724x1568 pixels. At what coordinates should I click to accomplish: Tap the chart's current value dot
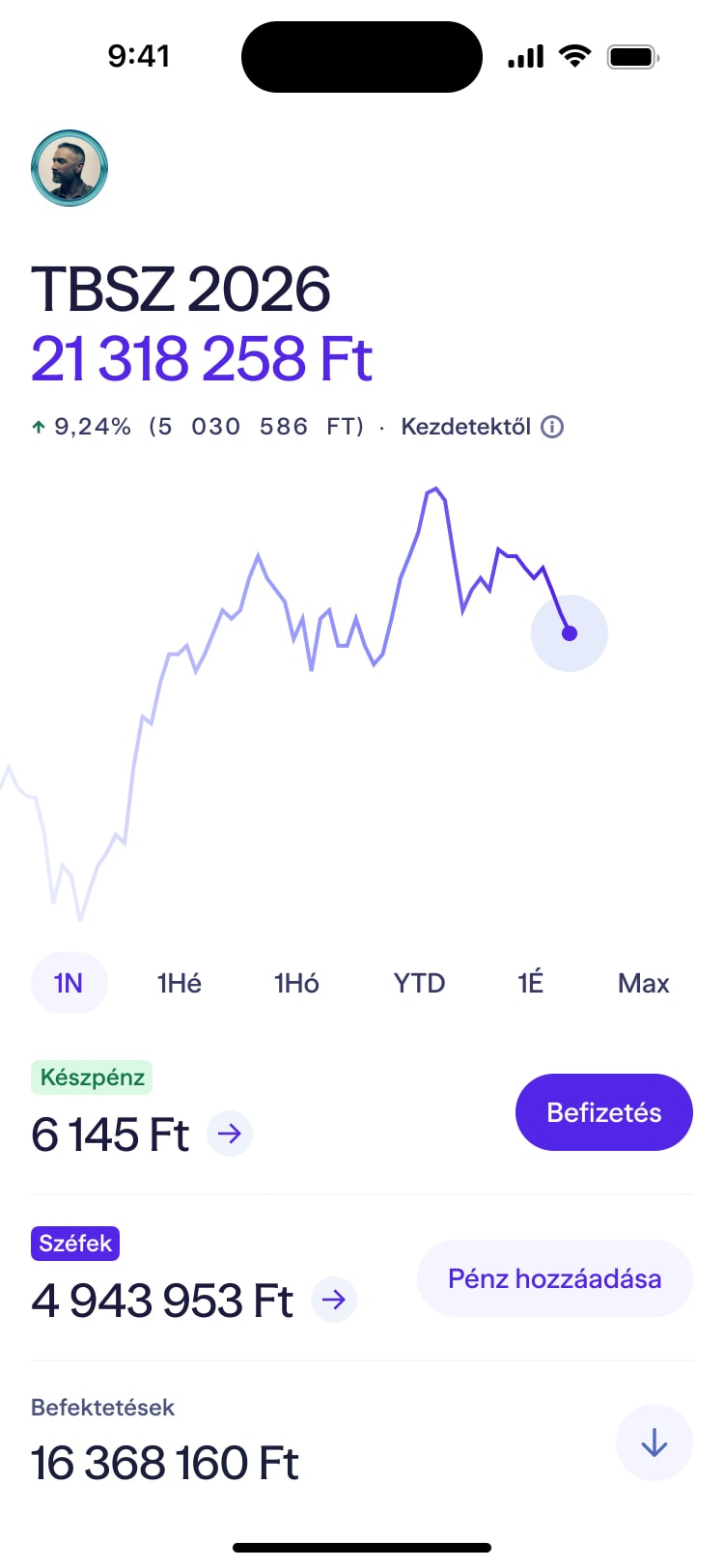[x=570, y=633]
